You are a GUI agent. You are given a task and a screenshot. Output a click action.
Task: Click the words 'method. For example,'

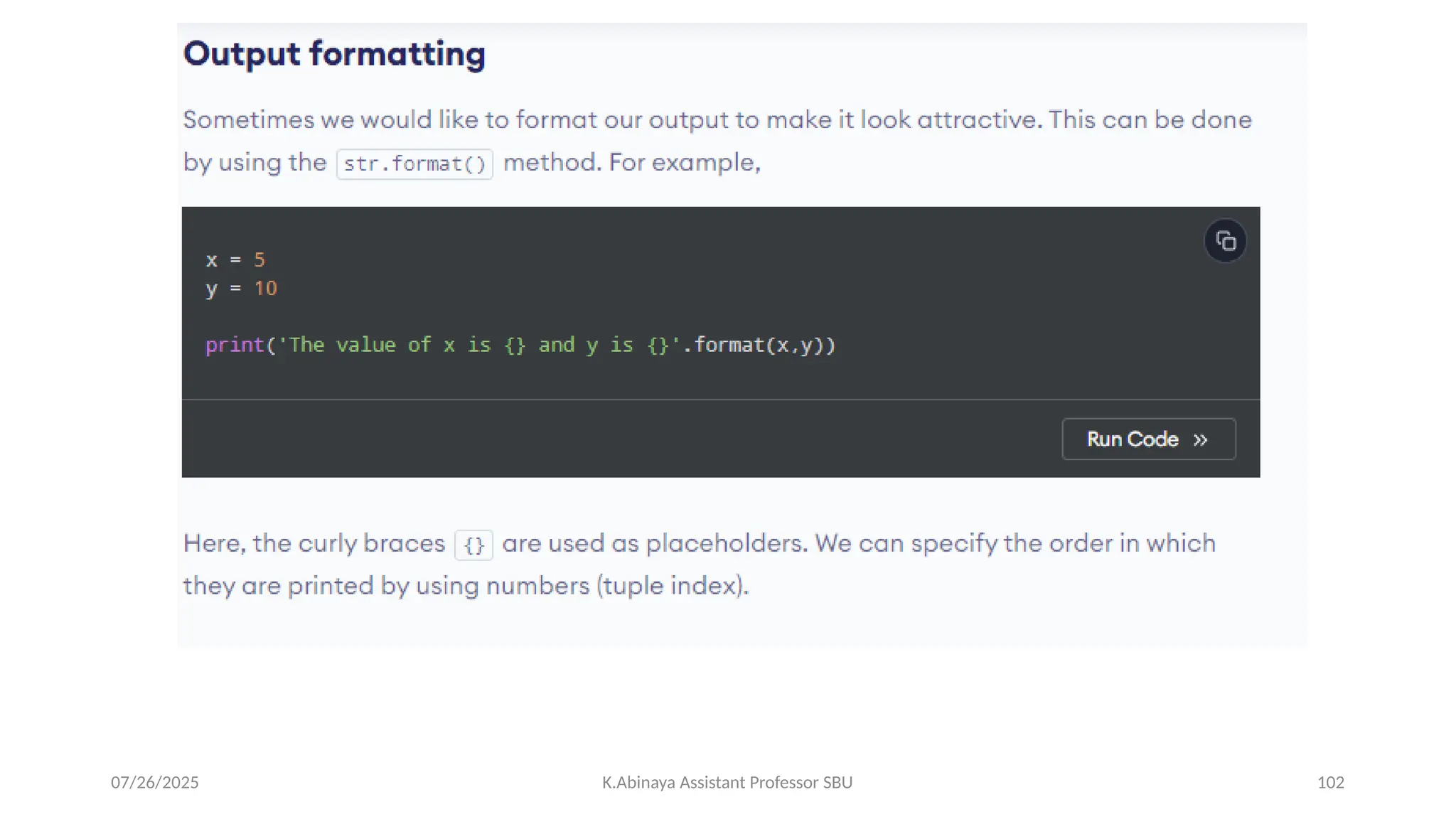631,163
